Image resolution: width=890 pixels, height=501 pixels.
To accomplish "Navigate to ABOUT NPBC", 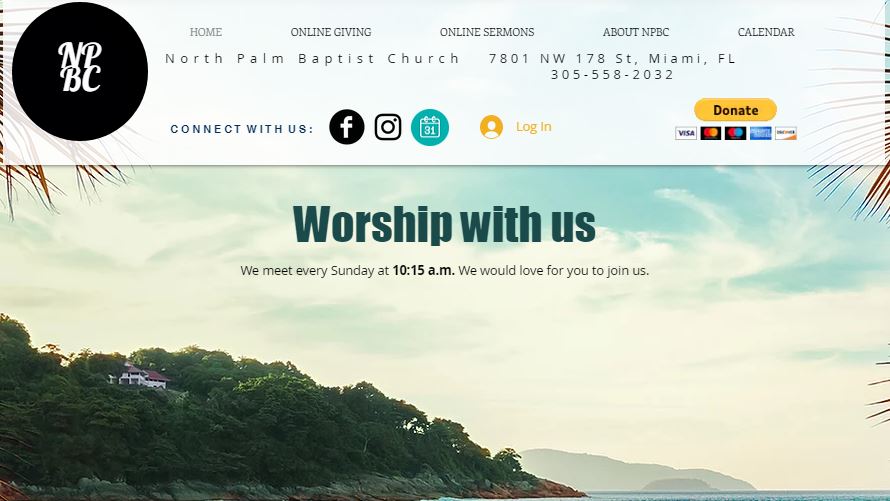I will click(x=636, y=32).
